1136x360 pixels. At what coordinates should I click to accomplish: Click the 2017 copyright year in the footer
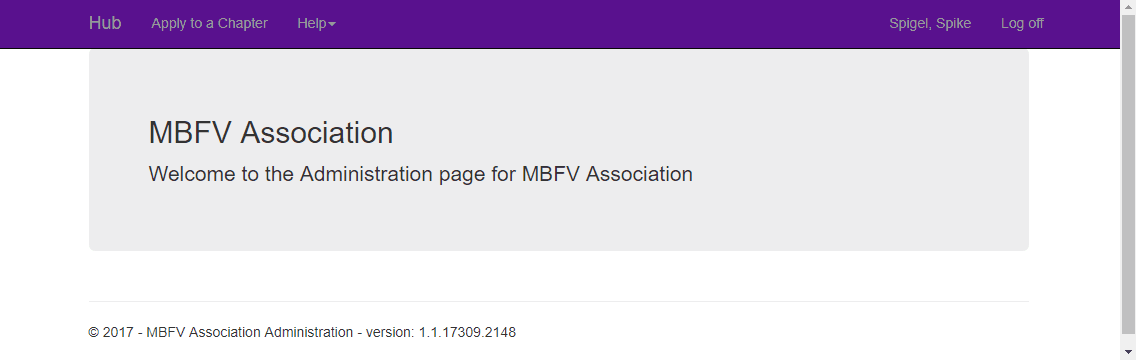coord(118,332)
